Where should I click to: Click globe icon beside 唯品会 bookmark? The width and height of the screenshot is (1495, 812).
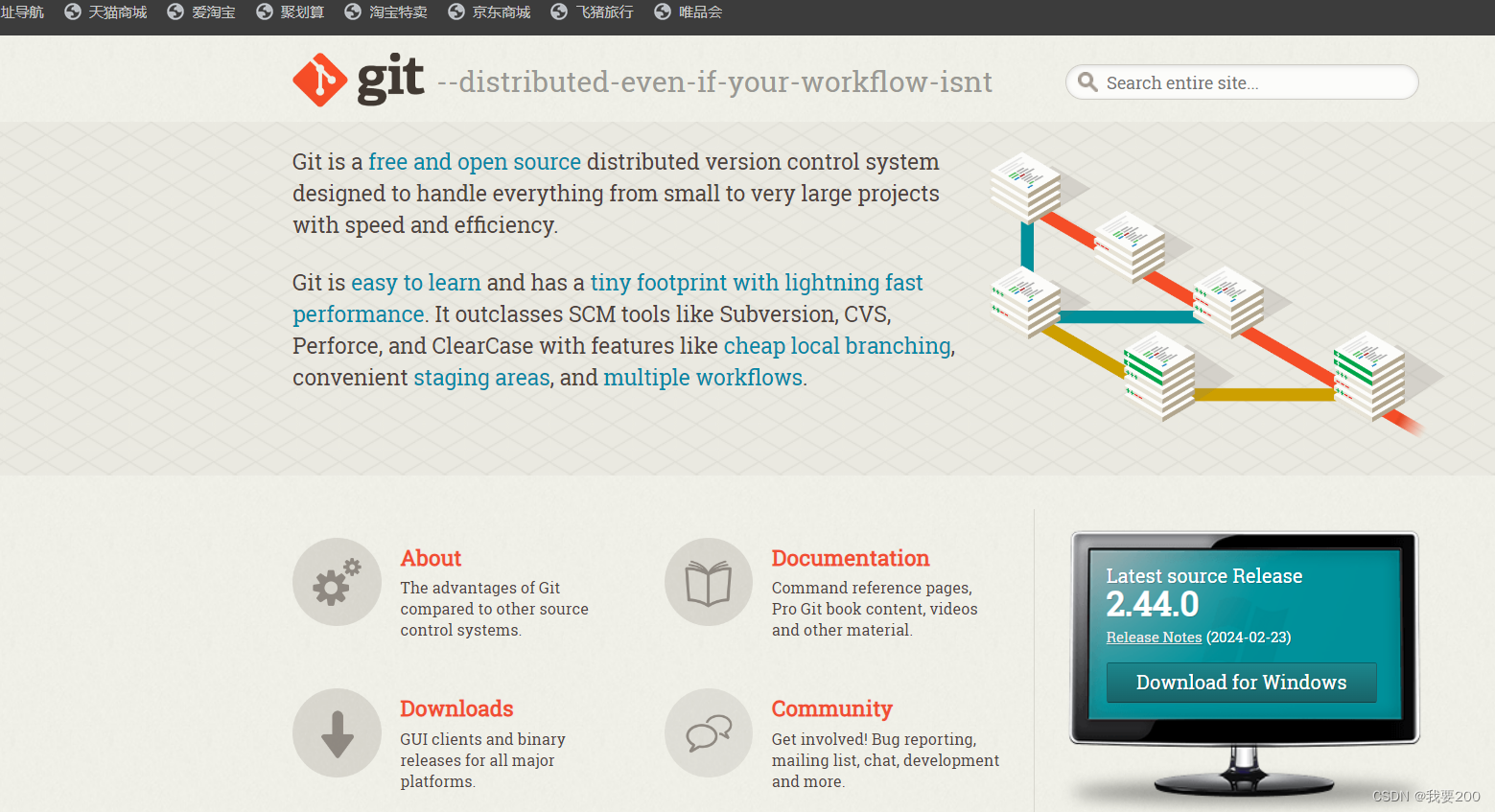pyautogui.click(x=663, y=12)
